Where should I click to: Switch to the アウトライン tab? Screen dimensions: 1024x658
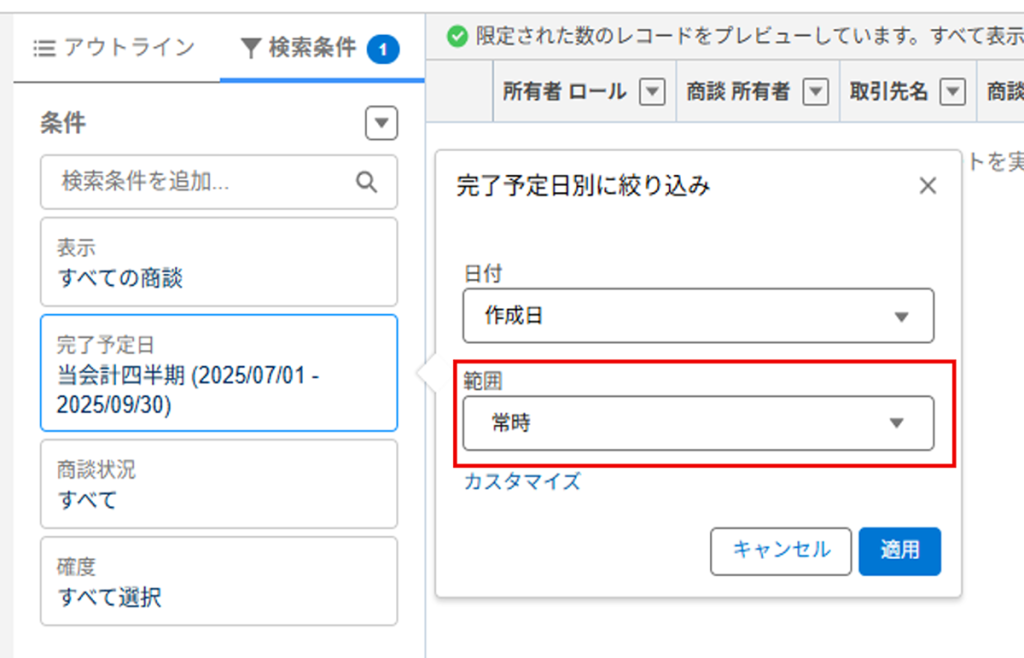[113, 47]
